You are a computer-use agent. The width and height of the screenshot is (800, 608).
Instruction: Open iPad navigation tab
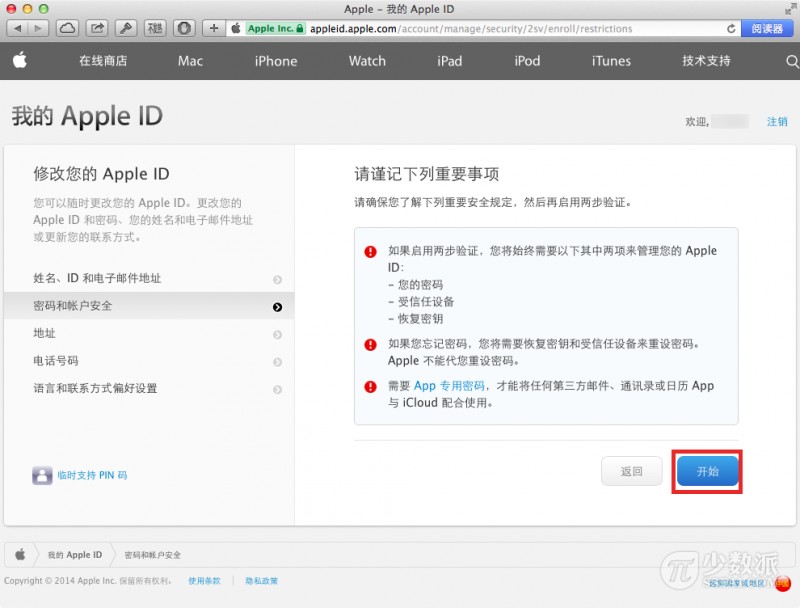coord(449,61)
